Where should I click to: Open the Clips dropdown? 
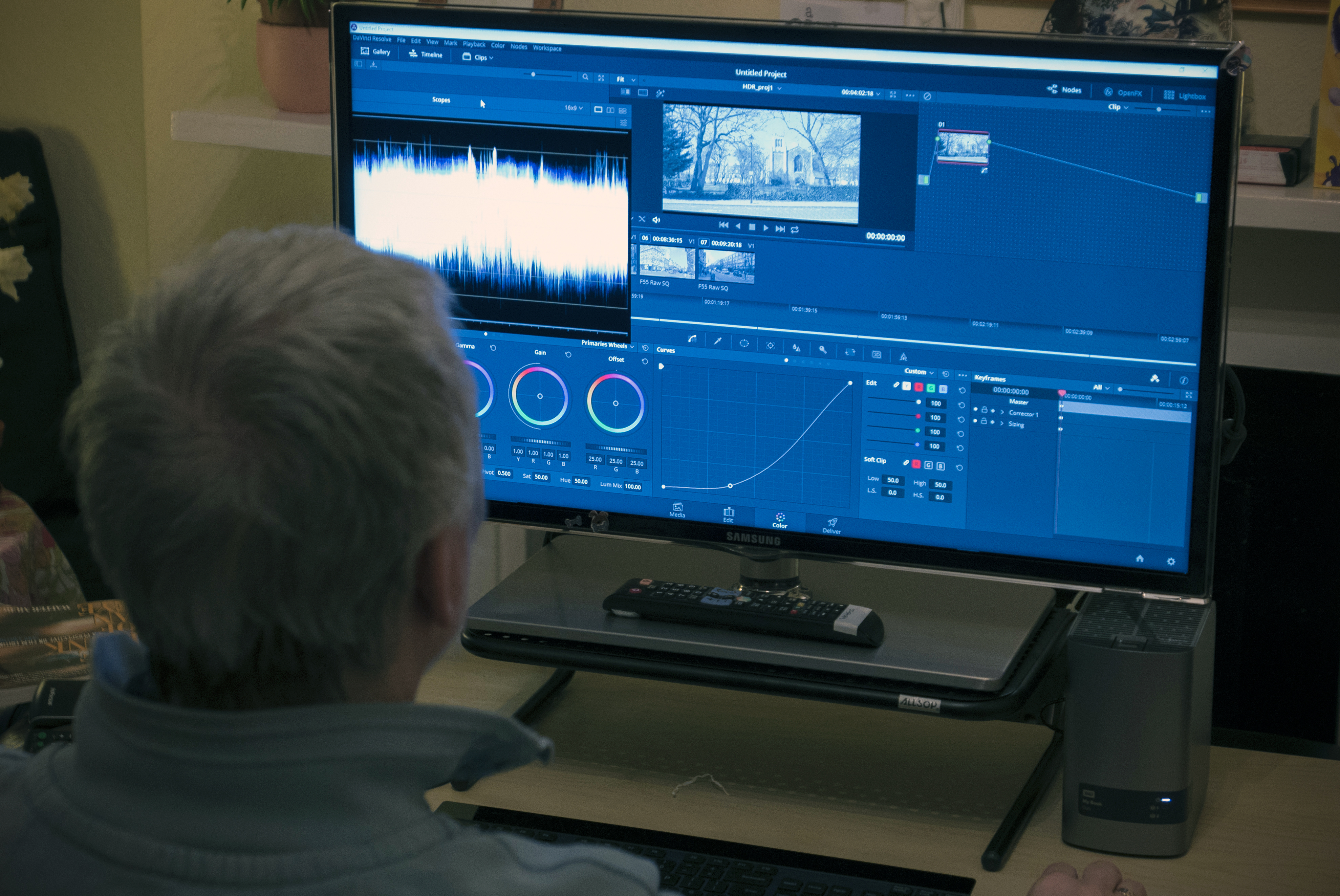(x=478, y=57)
